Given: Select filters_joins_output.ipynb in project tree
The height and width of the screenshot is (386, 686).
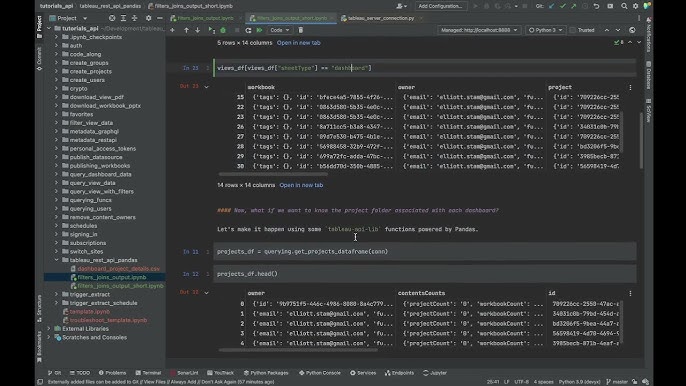Looking at the screenshot, I should 112,277.
